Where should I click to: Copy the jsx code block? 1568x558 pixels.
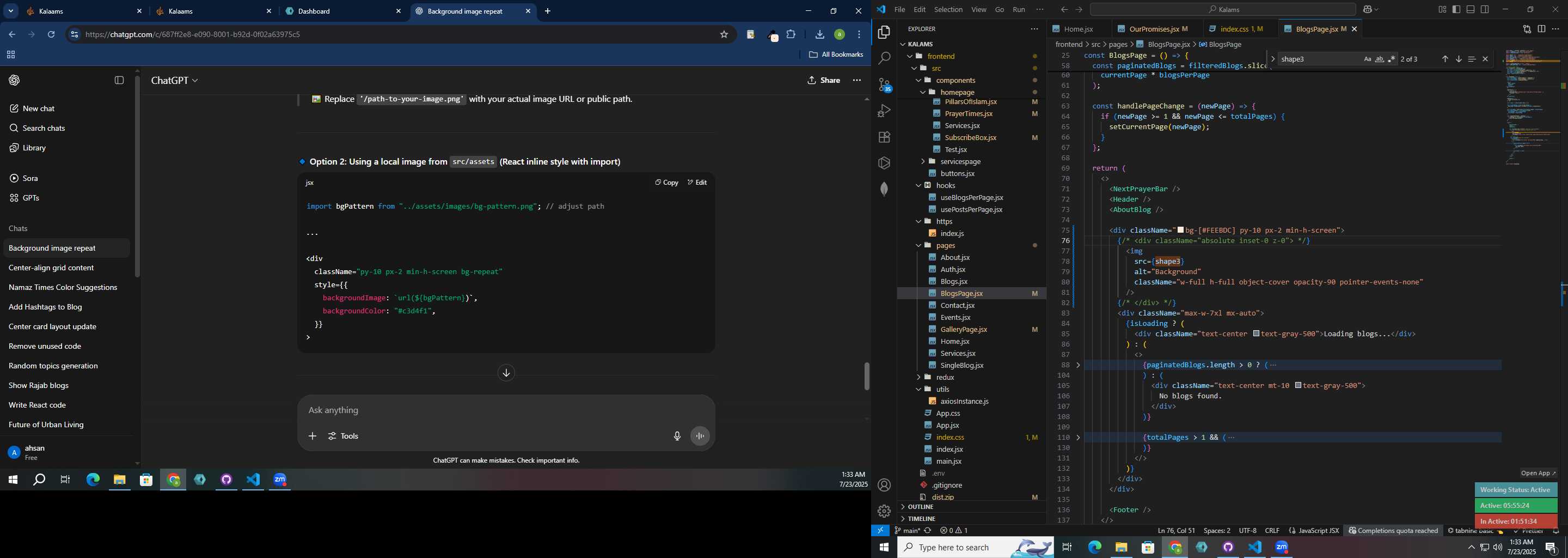[666, 182]
